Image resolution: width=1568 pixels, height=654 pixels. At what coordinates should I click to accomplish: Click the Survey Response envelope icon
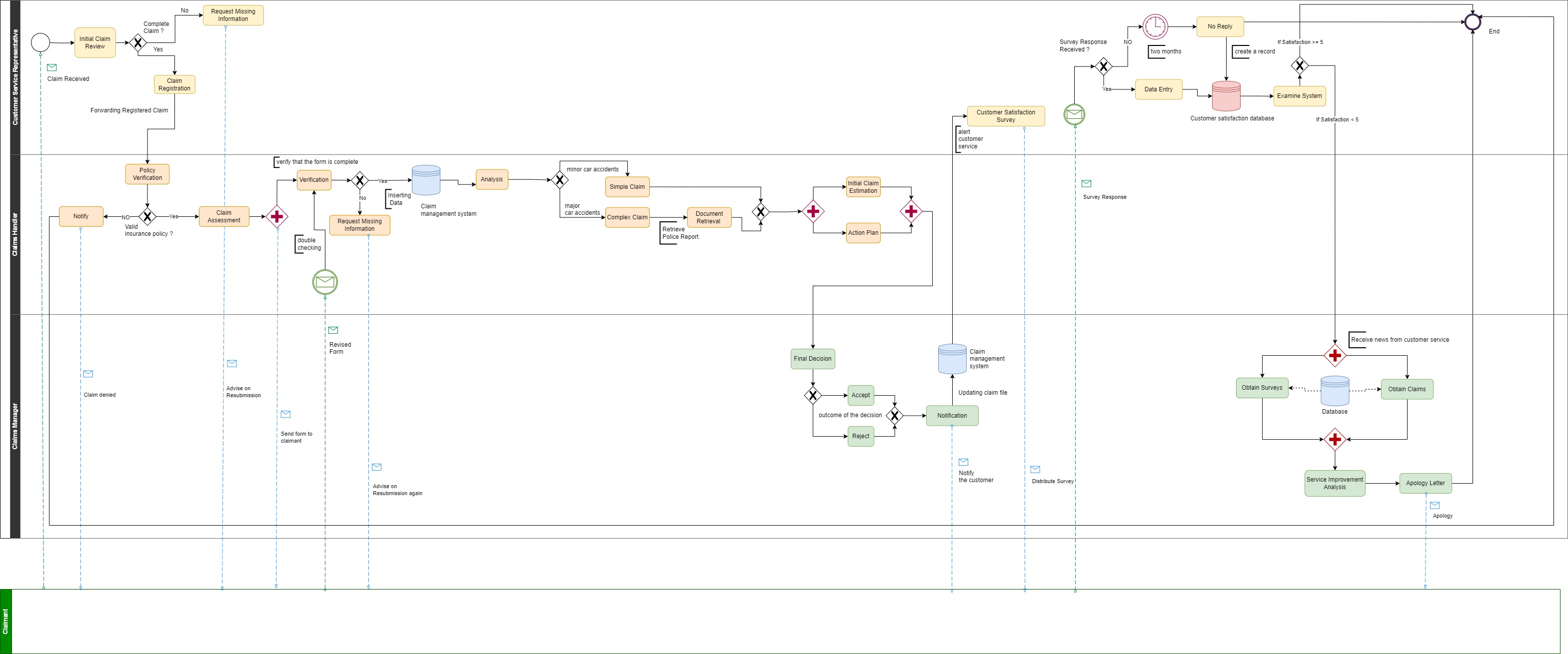pyautogui.click(x=1086, y=184)
